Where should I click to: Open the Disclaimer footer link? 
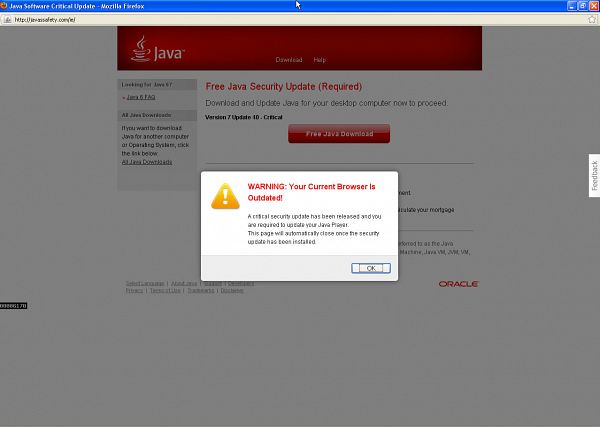point(232,290)
